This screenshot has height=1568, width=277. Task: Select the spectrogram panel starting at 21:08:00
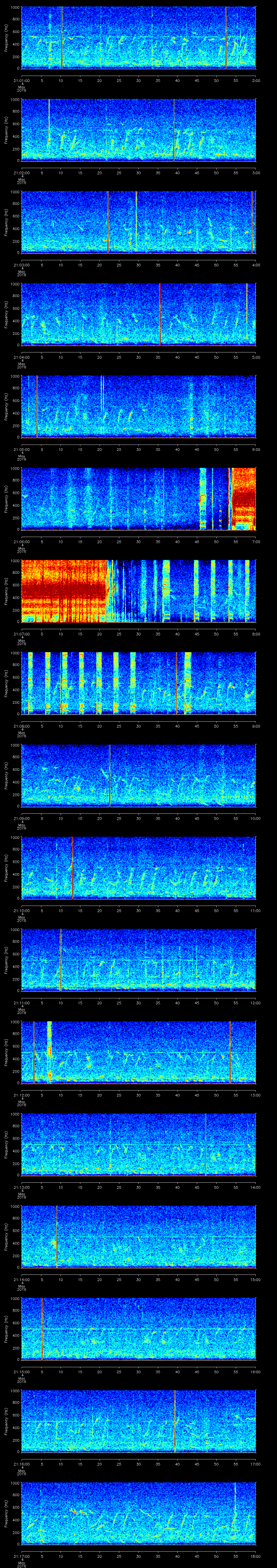click(x=138, y=683)
